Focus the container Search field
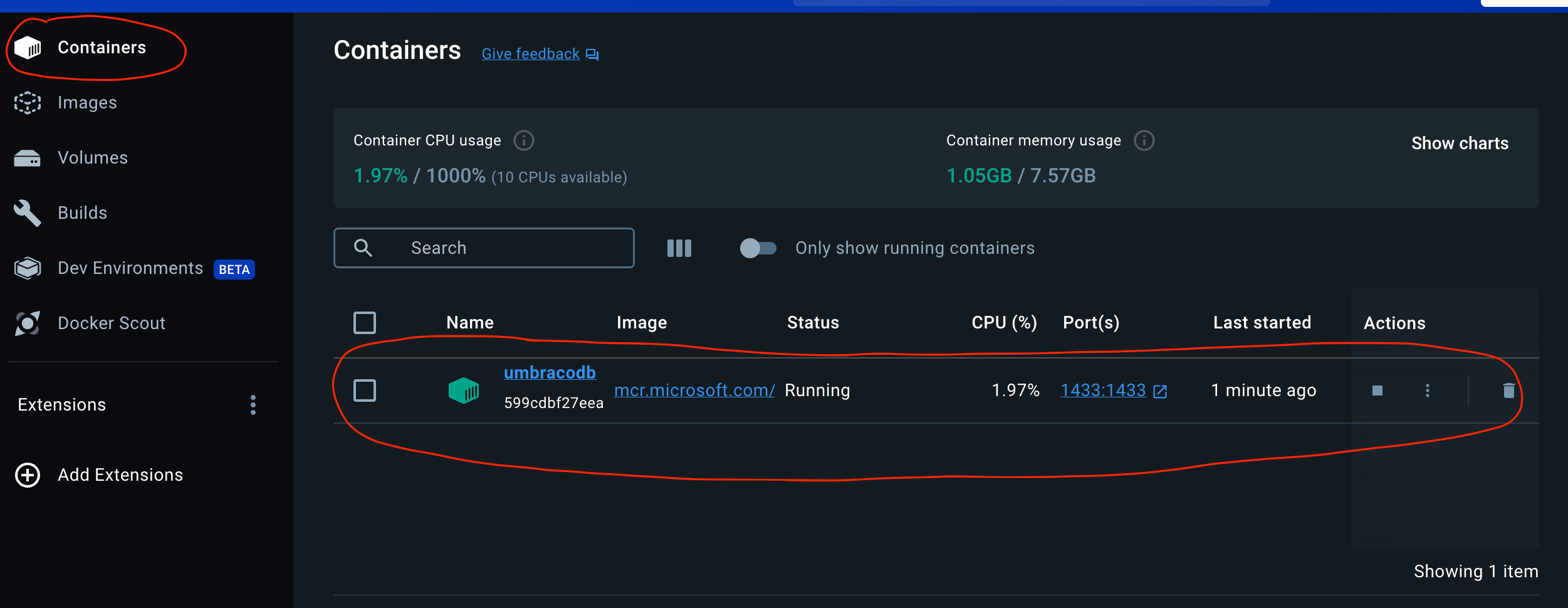 click(x=484, y=248)
